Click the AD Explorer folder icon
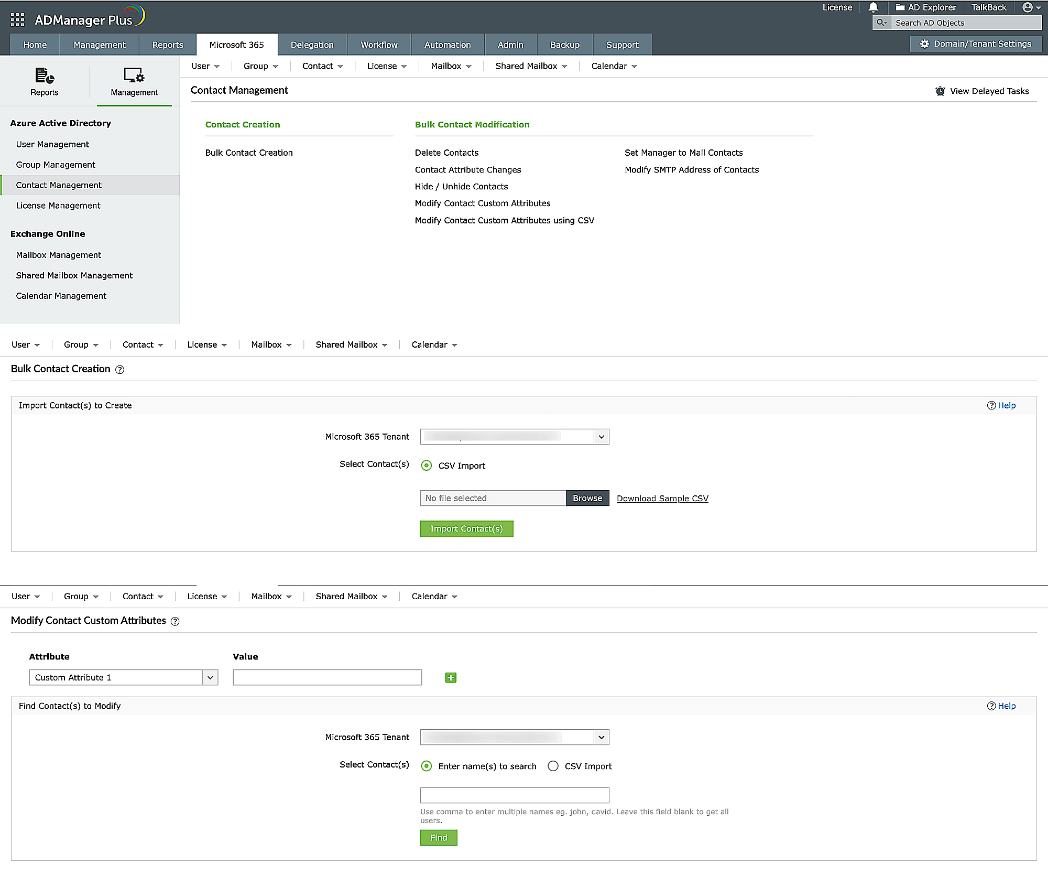The width and height of the screenshot is (1048, 877). pyautogui.click(x=900, y=7)
